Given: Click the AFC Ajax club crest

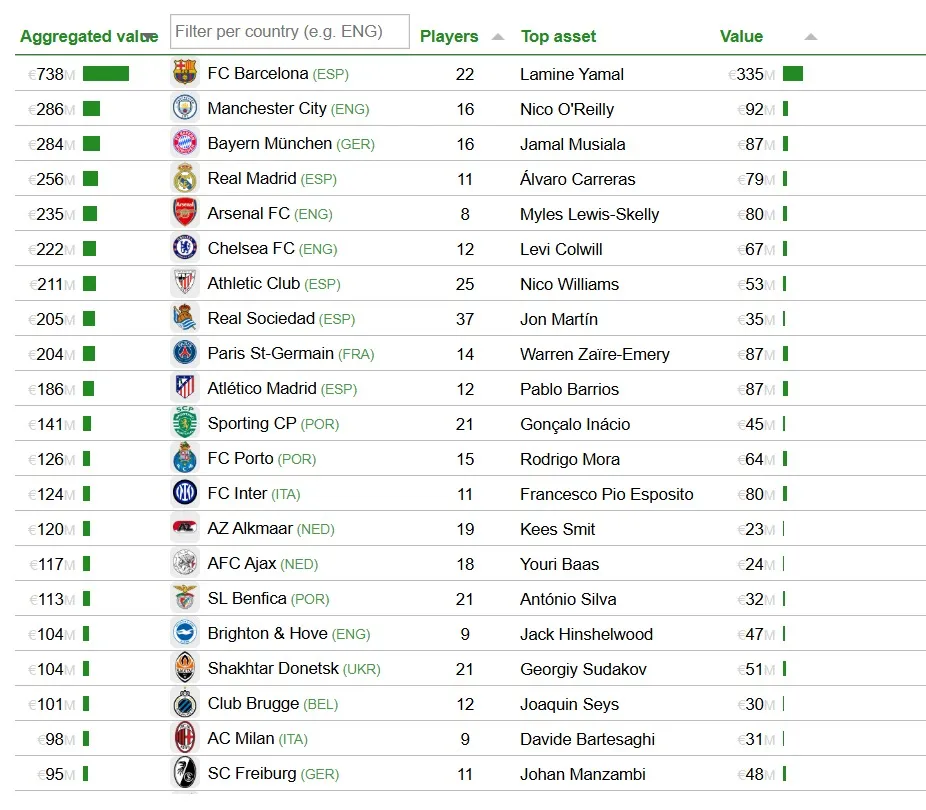Looking at the screenshot, I should click(x=185, y=563).
